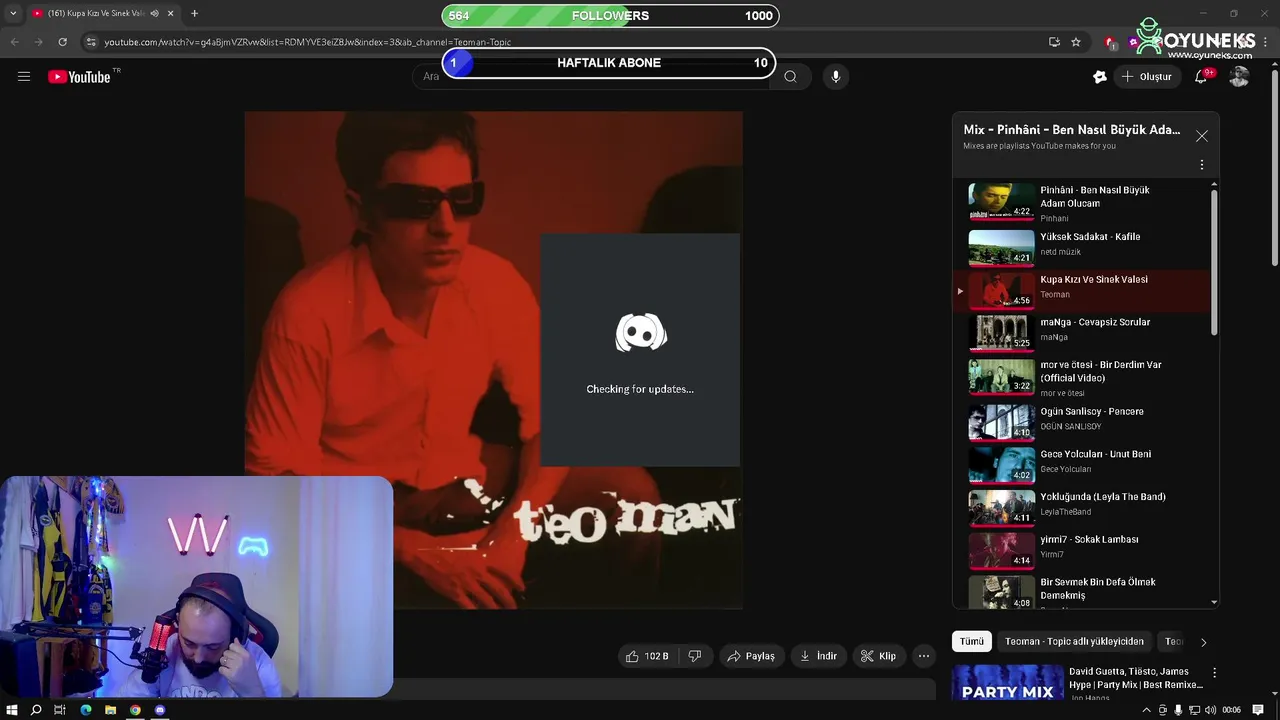Screen dimensions: 1280x720
Task: Open options for the Party Mix video
Action: click(x=1214, y=673)
